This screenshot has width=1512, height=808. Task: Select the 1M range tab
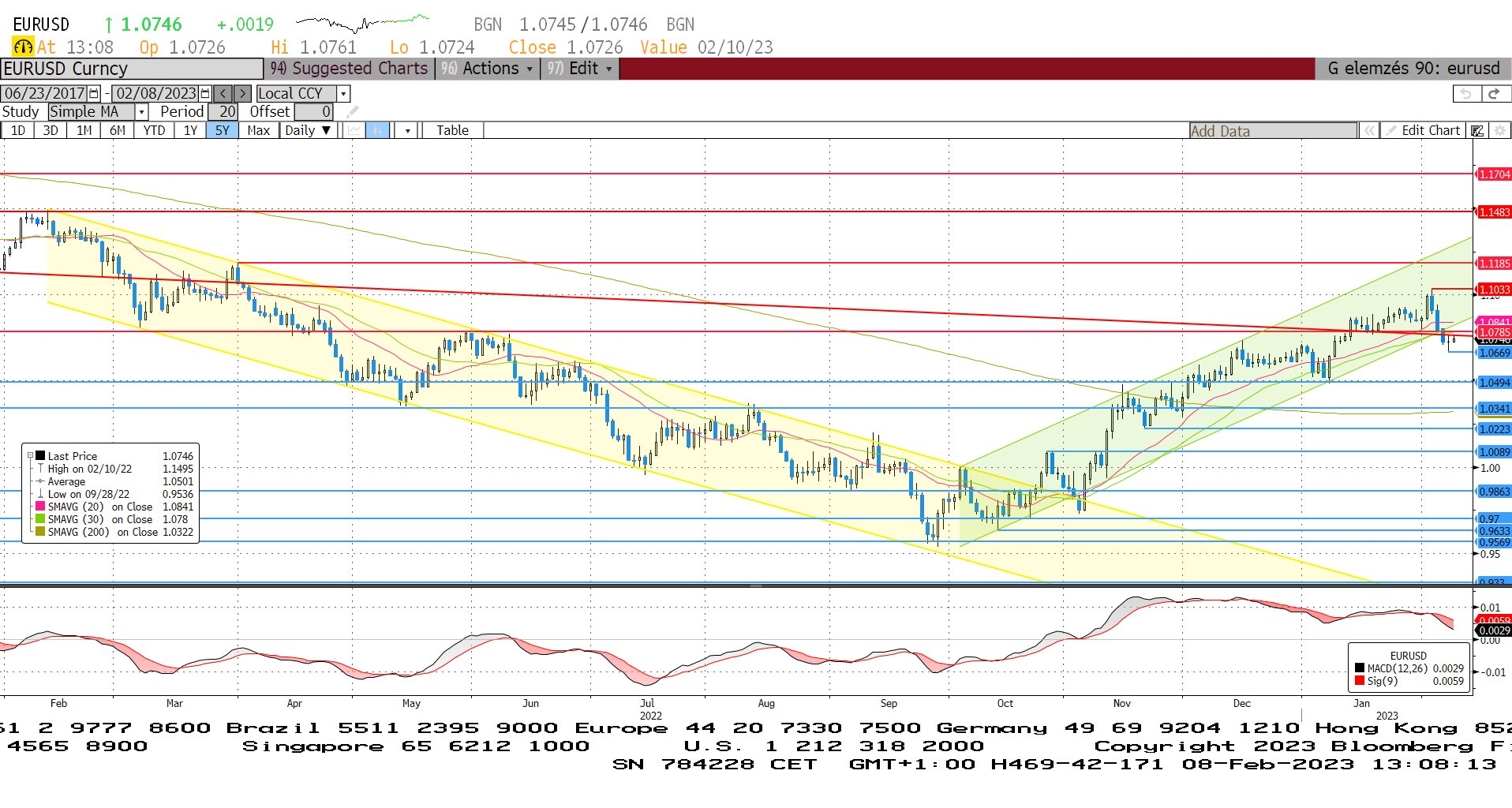pyautogui.click(x=84, y=130)
